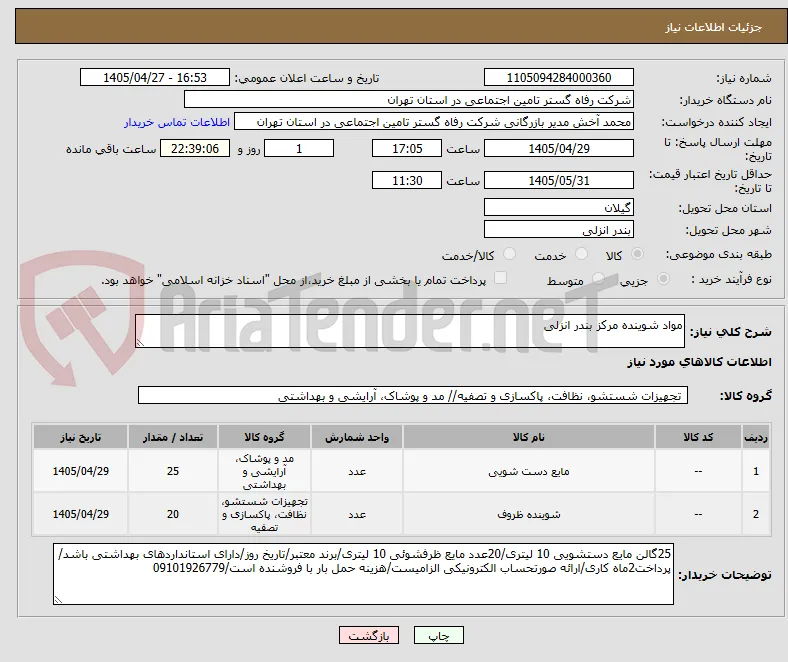Click the شرح کلی نیاز text area
The image size is (788, 662).
click(x=410, y=331)
